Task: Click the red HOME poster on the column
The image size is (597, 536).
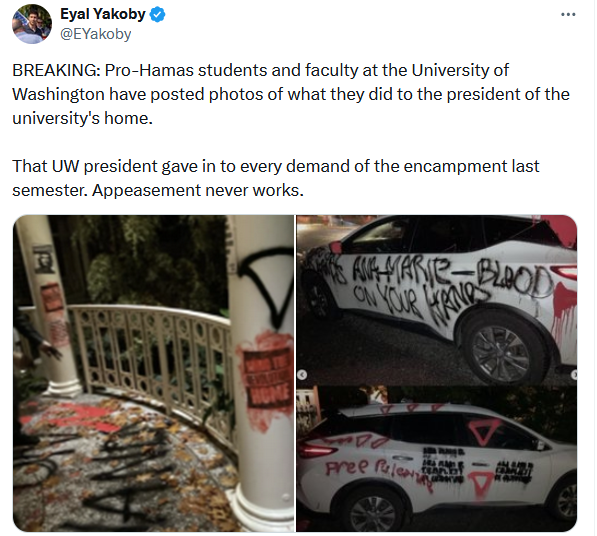Action: [x=269, y=381]
